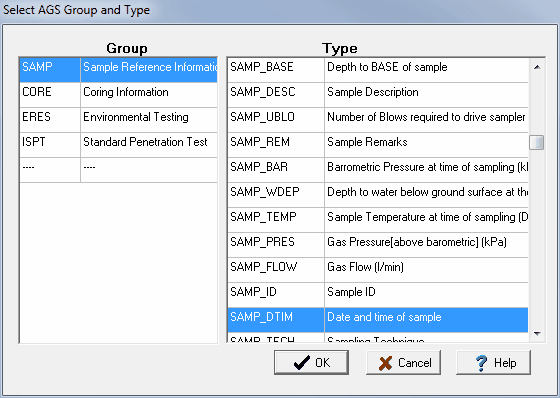Viewport: 560px width, 398px height.
Task: Select the CORE group row
Action: 119,95
